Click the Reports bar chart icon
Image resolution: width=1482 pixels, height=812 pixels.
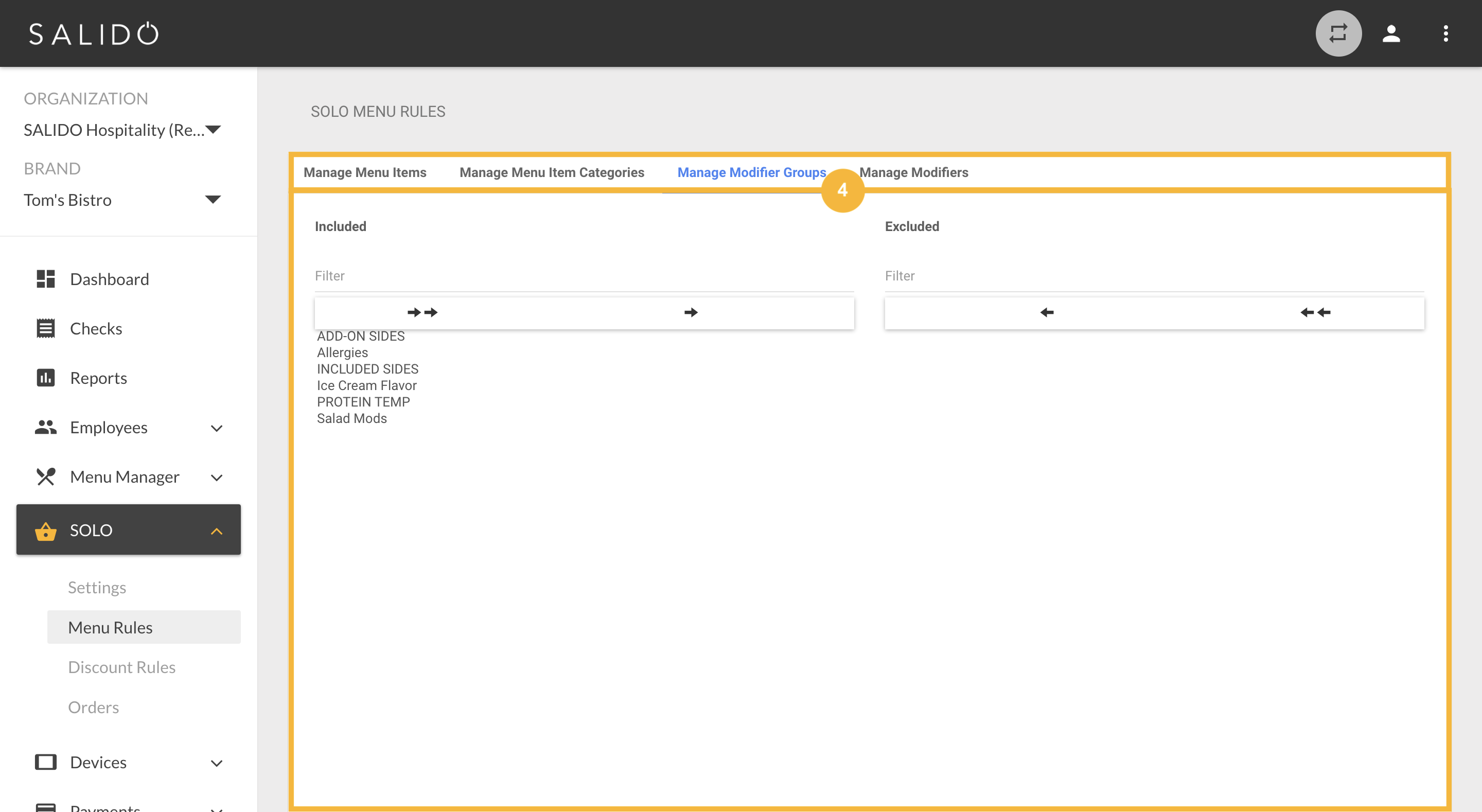point(45,378)
